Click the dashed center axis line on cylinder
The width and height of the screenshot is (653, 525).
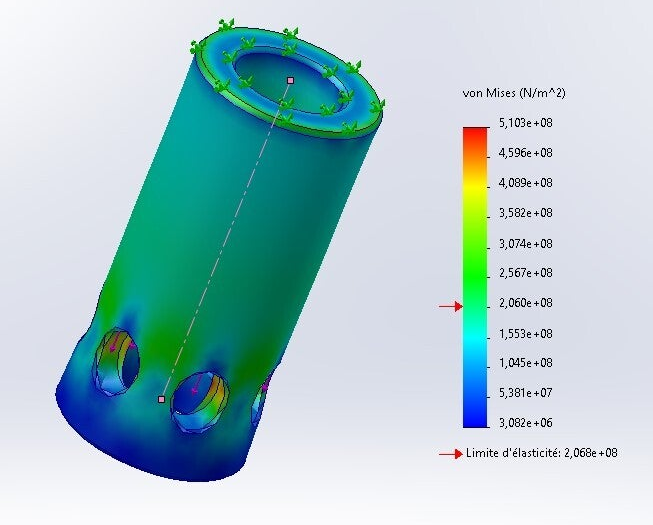pyautogui.click(x=227, y=238)
